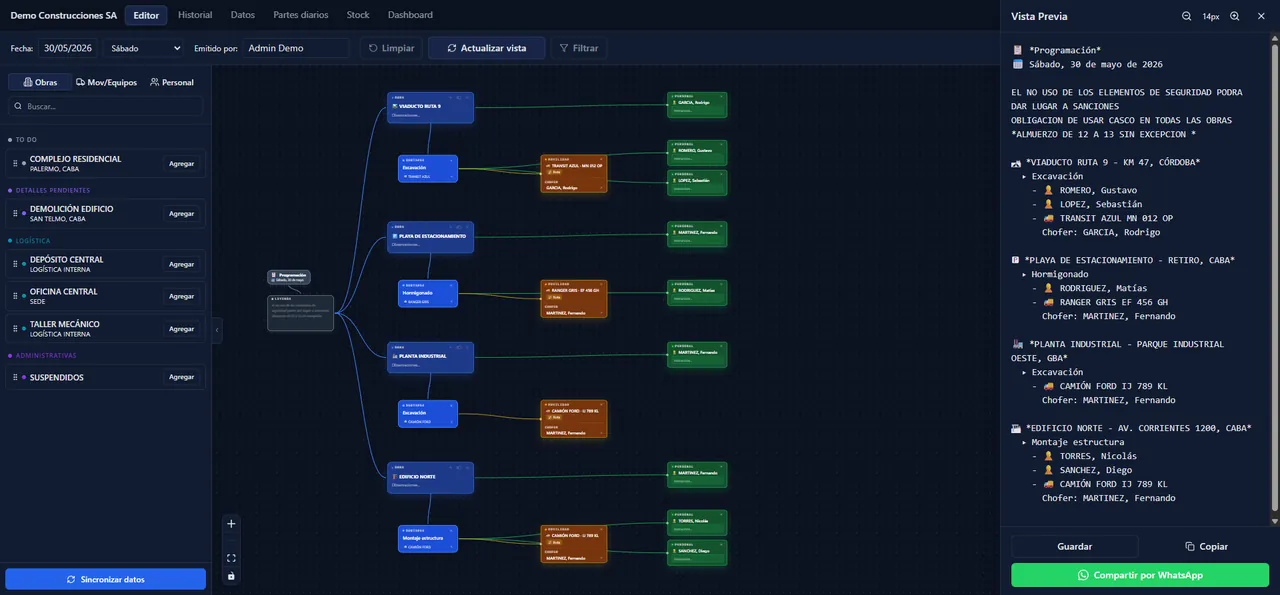This screenshot has height=595, width=1280.
Task: Go to the Stock tab
Action: click(358, 15)
